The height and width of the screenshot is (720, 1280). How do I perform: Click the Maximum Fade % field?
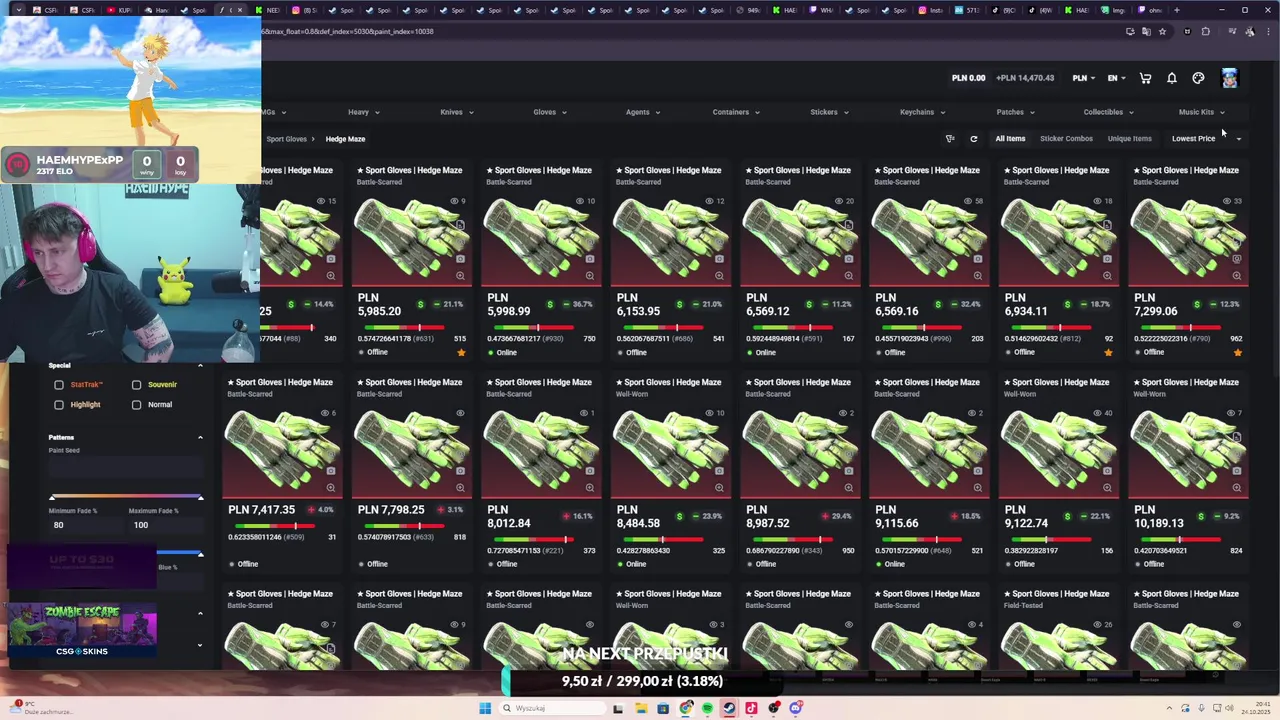166,525
